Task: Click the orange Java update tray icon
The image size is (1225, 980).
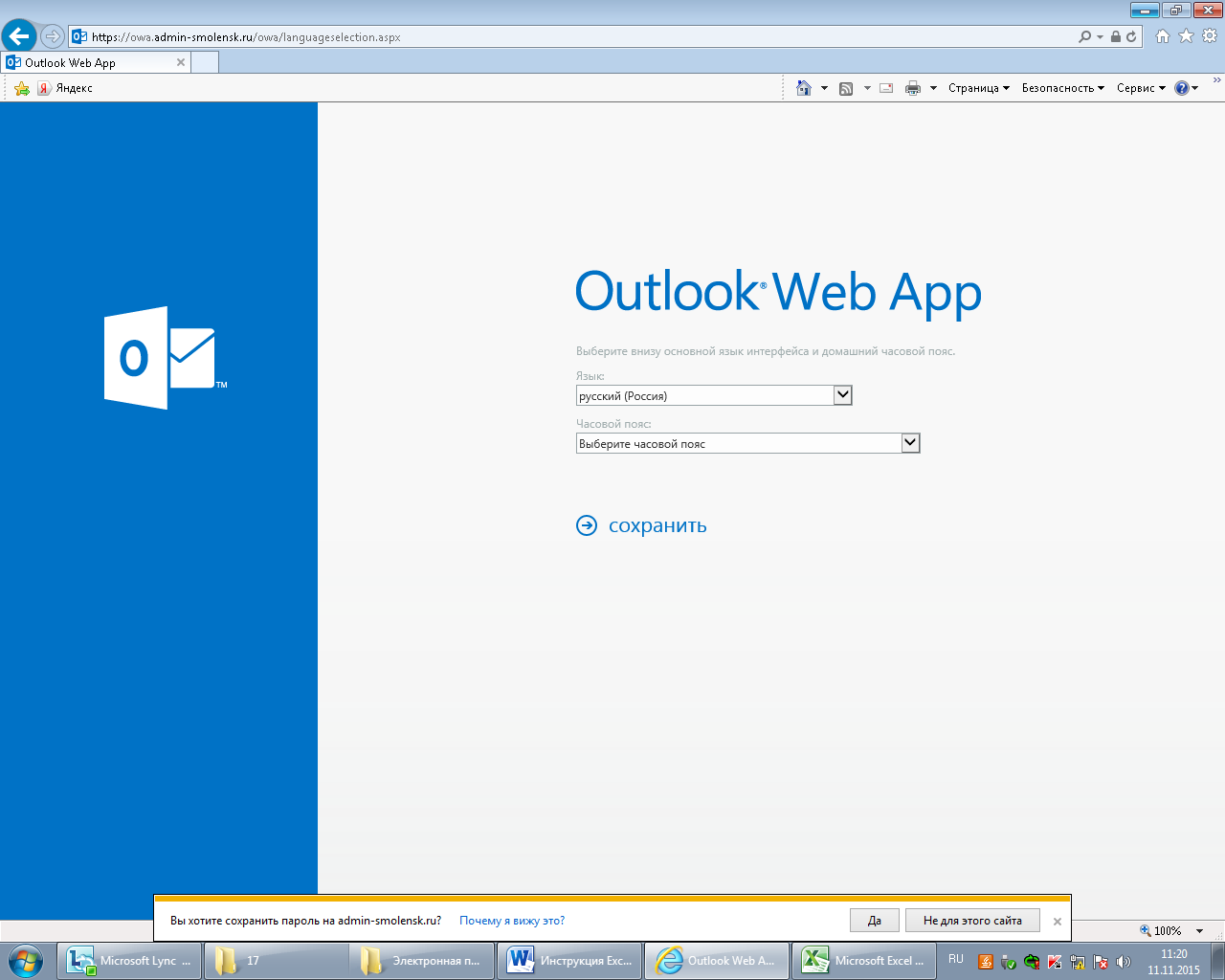Action: (986, 963)
